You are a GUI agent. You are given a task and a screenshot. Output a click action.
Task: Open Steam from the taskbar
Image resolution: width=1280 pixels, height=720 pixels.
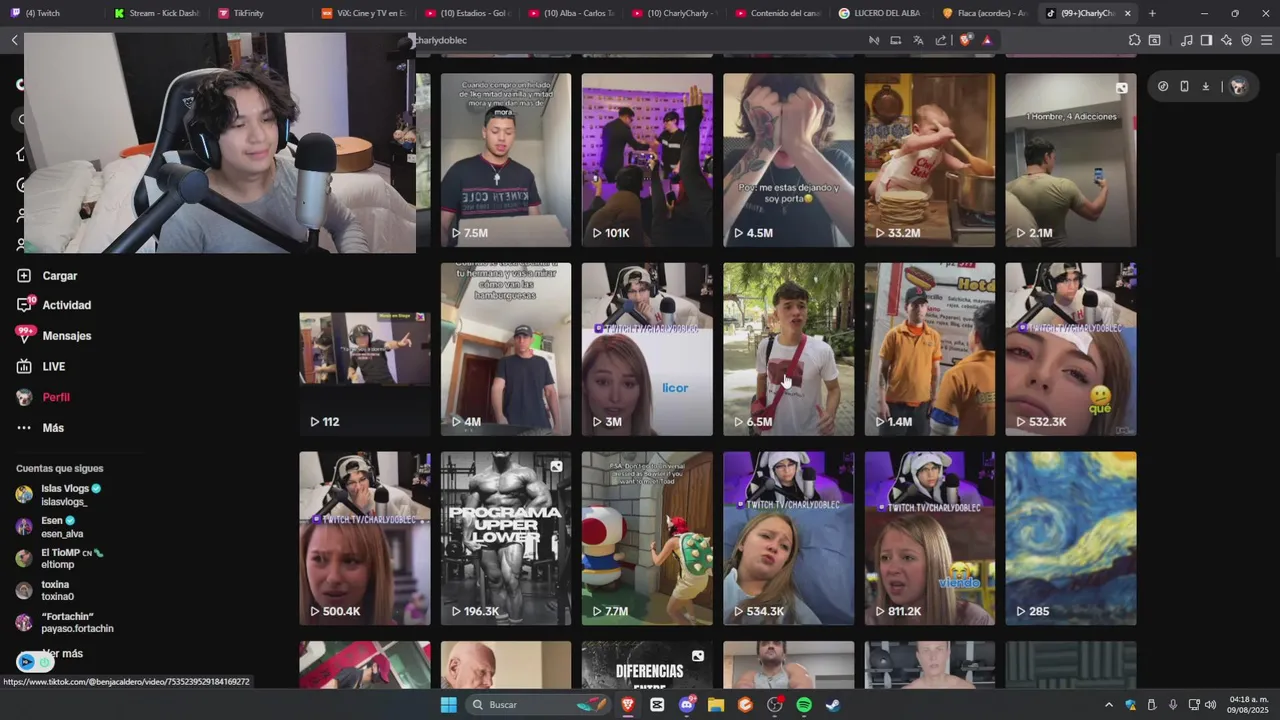tap(832, 705)
